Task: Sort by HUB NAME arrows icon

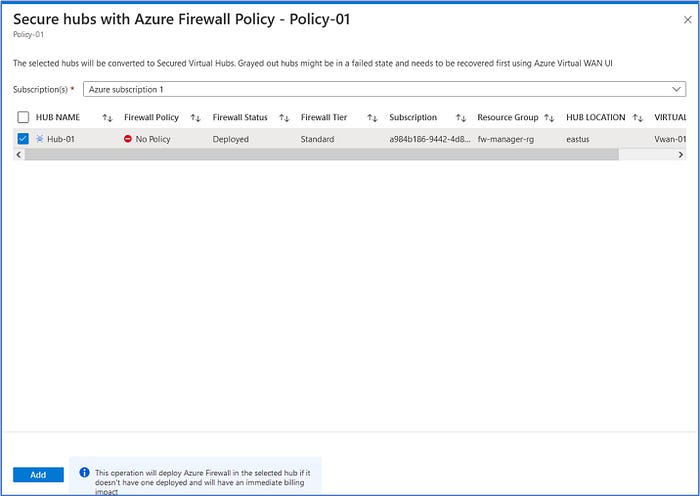Action: click(107, 118)
